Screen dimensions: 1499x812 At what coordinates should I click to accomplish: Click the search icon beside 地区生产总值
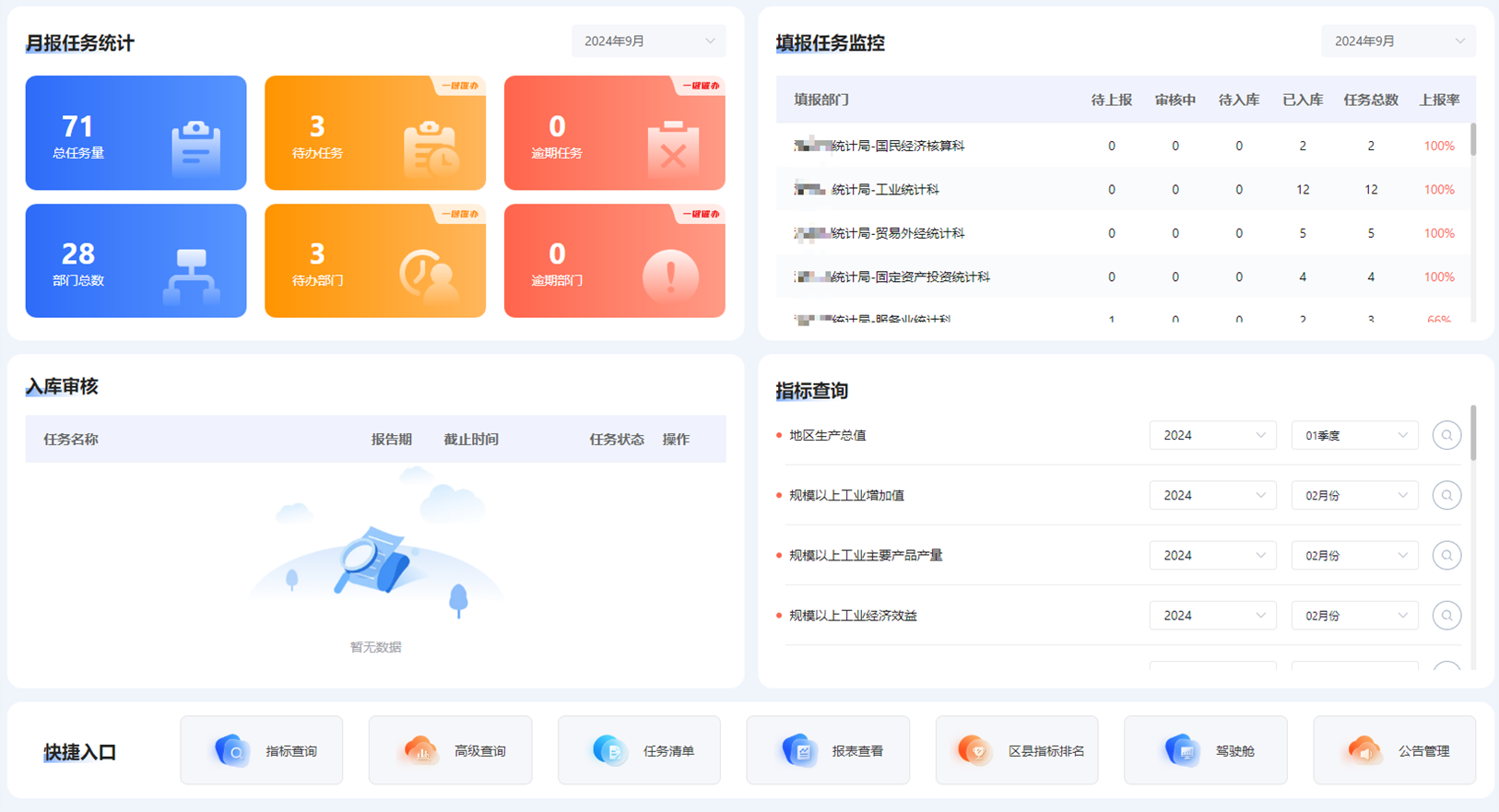1446,435
